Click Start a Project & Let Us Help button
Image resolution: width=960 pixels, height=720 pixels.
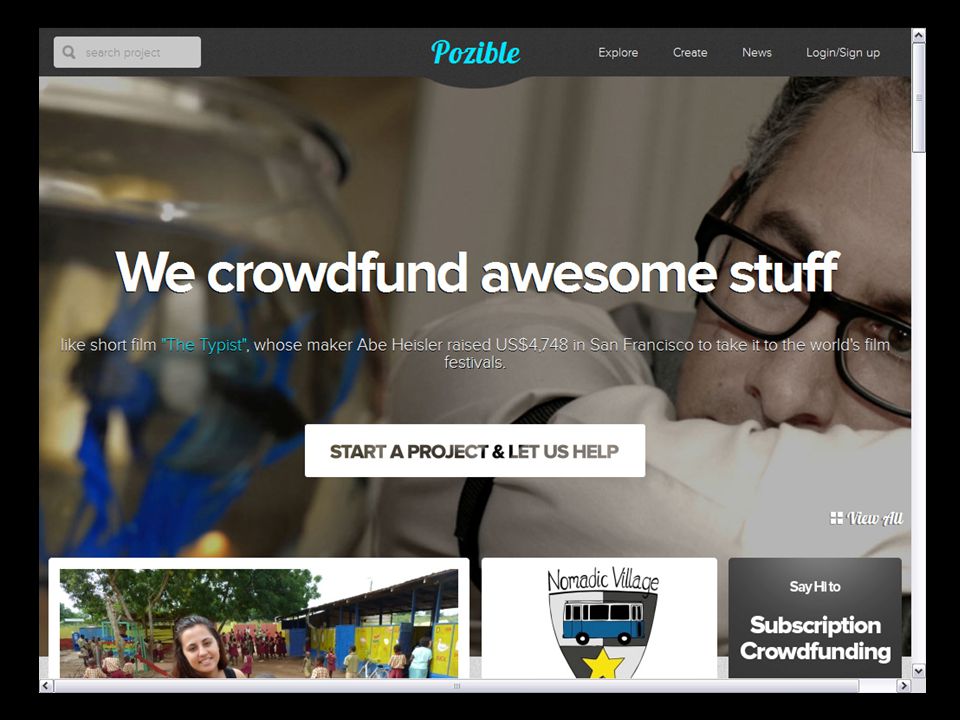474,451
